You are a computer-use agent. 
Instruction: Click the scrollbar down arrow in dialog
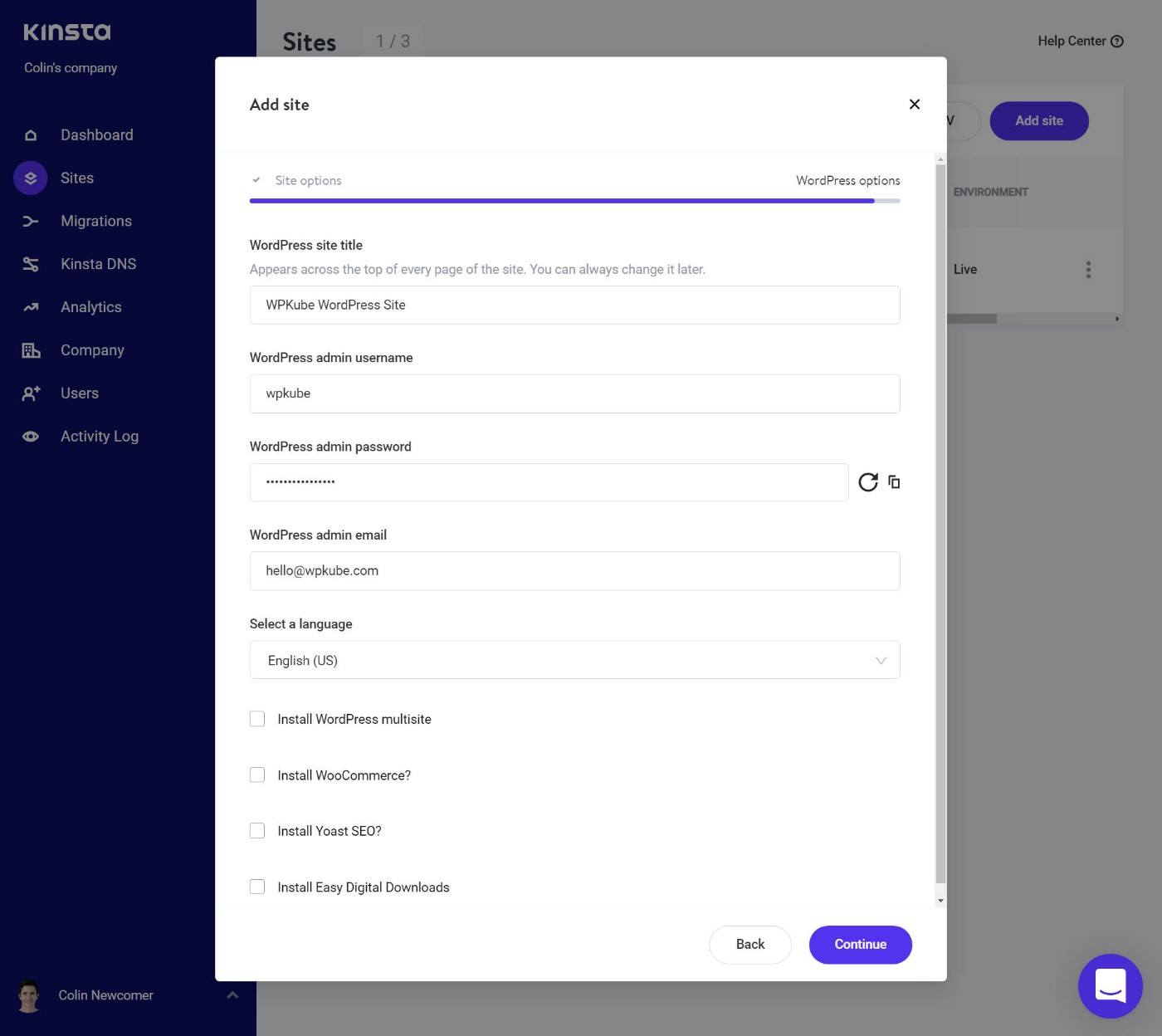pyautogui.click(x=940, y=901)
